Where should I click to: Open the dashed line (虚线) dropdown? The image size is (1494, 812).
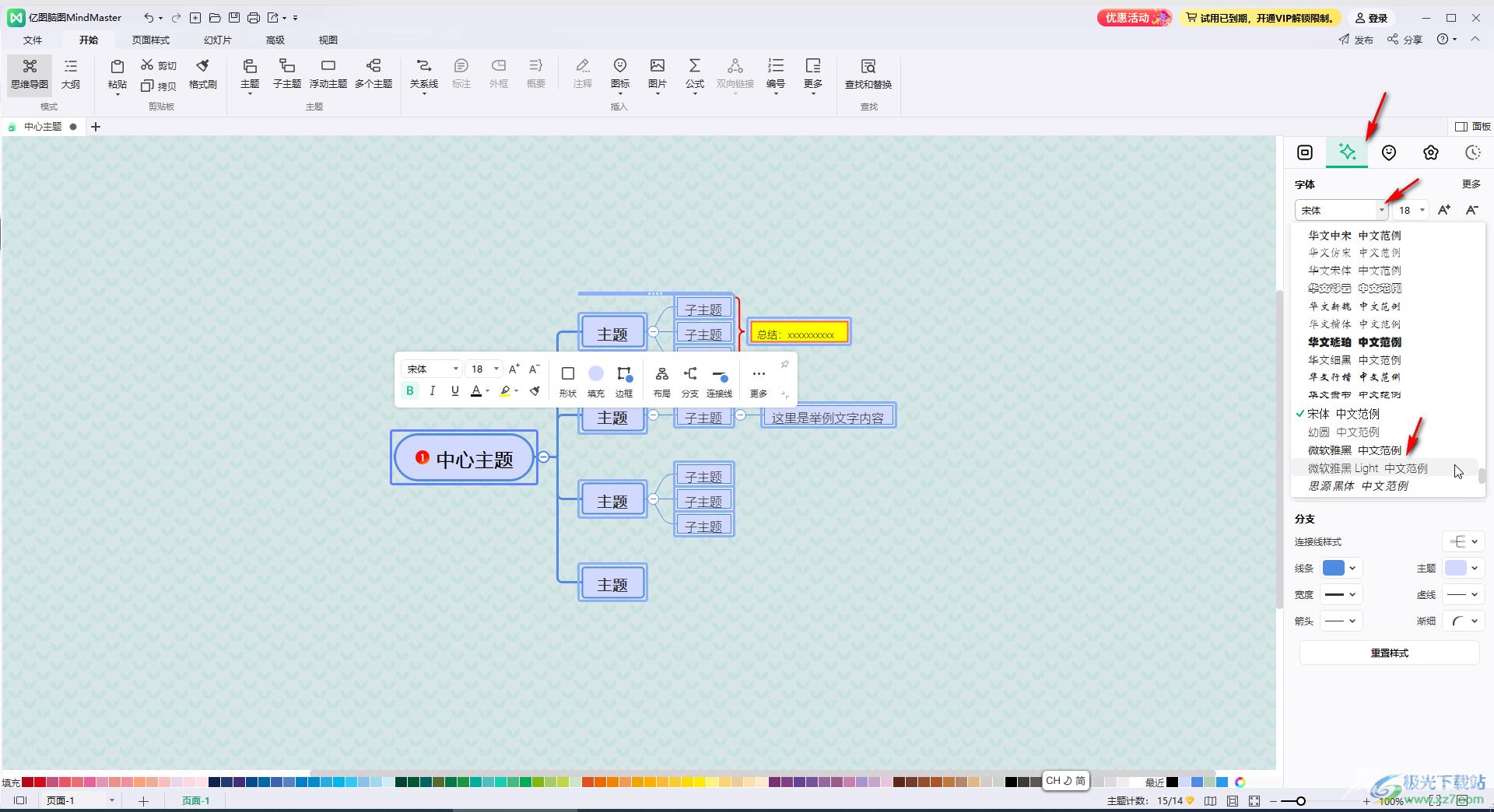pyautogui.click(x=1463, y=594)
